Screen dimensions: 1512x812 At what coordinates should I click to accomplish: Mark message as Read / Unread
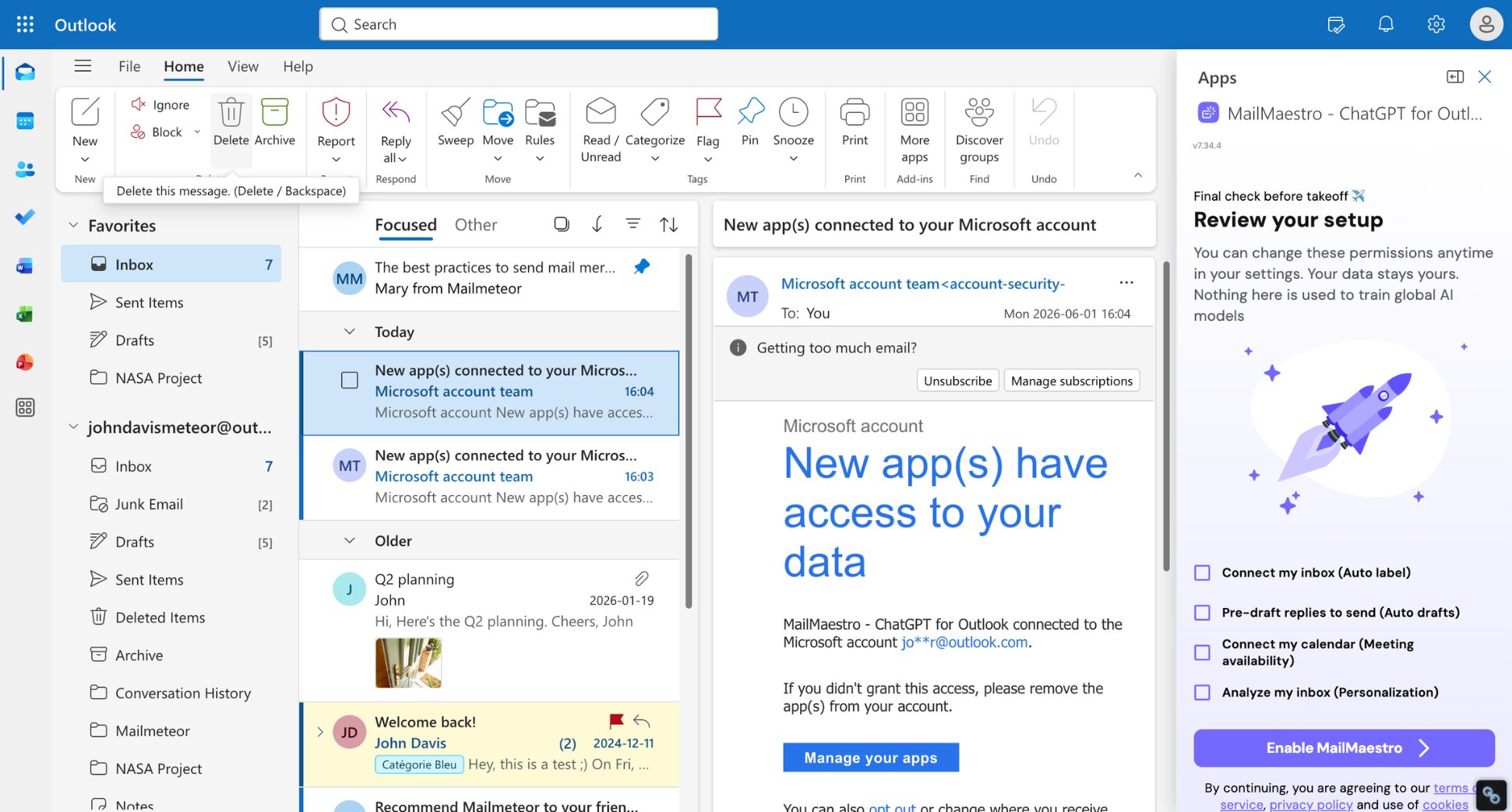601,130
